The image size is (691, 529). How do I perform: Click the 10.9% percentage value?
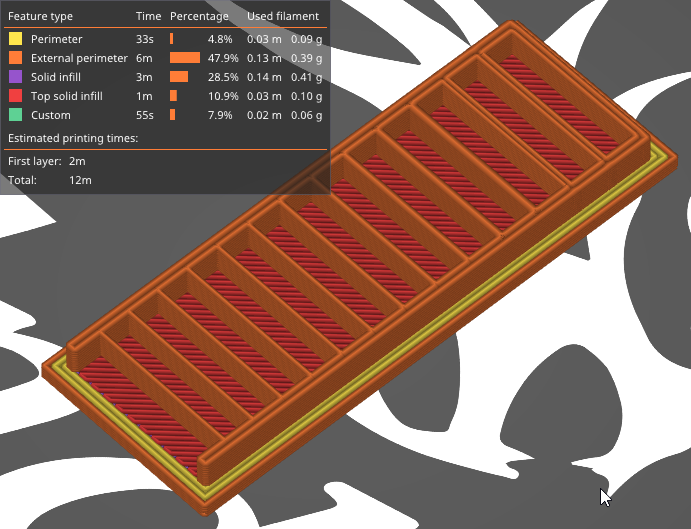223,96
